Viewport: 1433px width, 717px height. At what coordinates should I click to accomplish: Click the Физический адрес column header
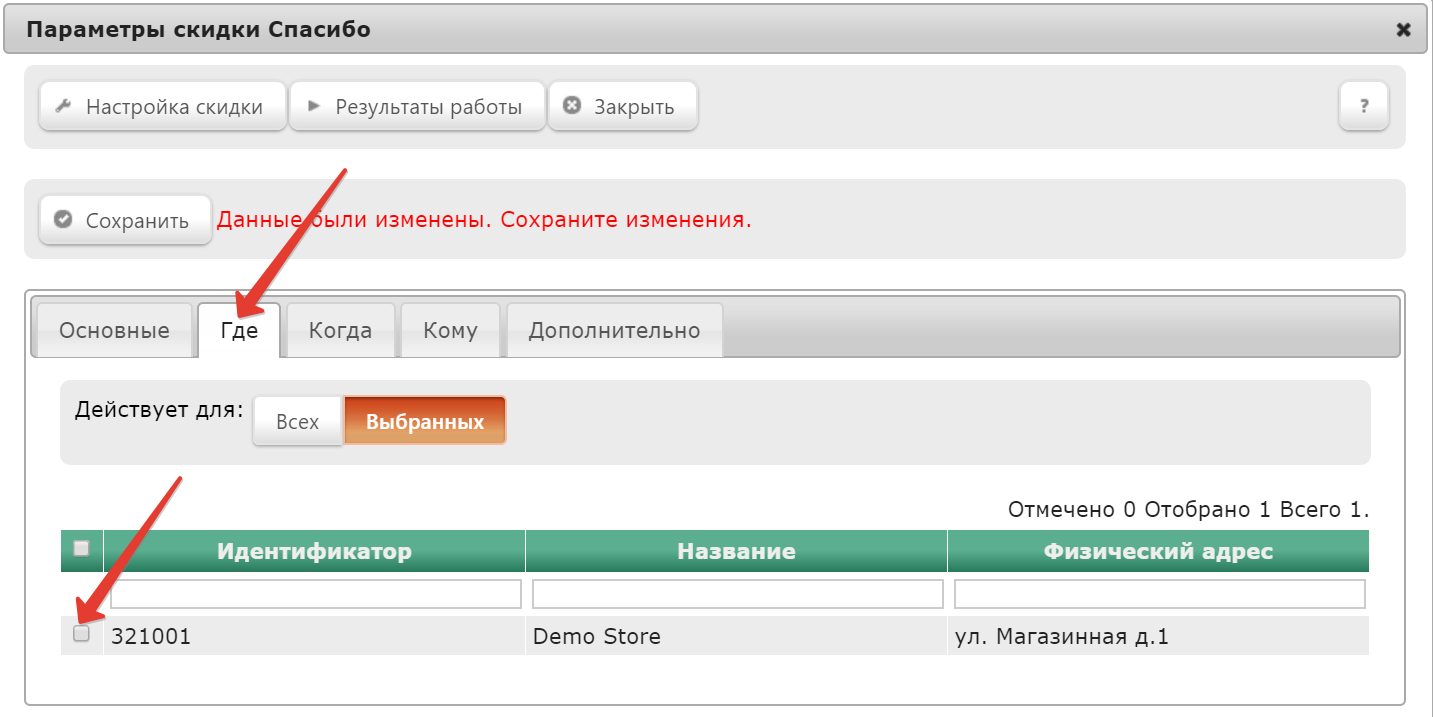tap(1158, 551)
